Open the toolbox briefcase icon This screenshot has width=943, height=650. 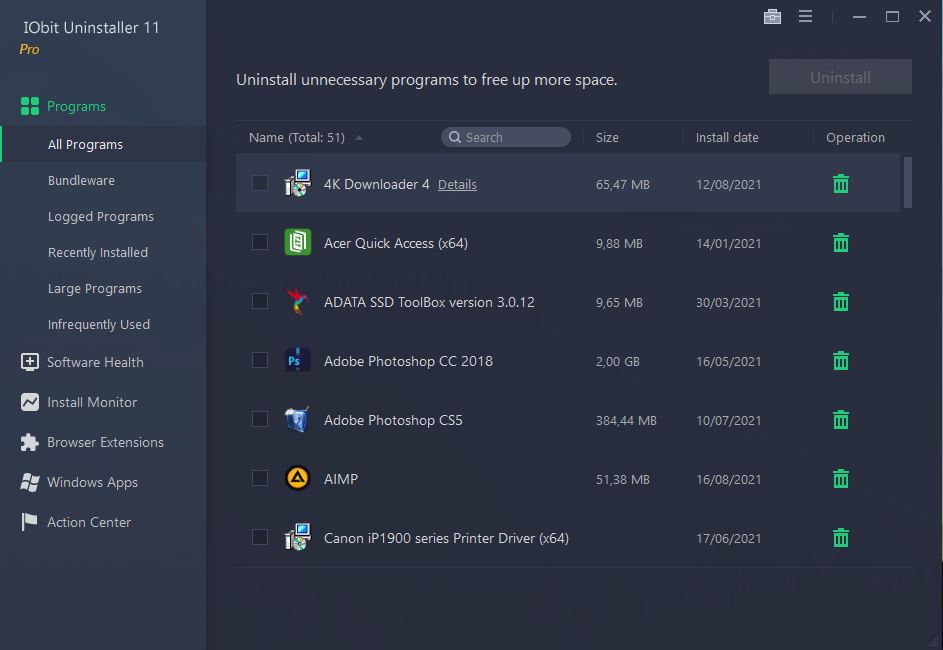[x=772, y=17]
